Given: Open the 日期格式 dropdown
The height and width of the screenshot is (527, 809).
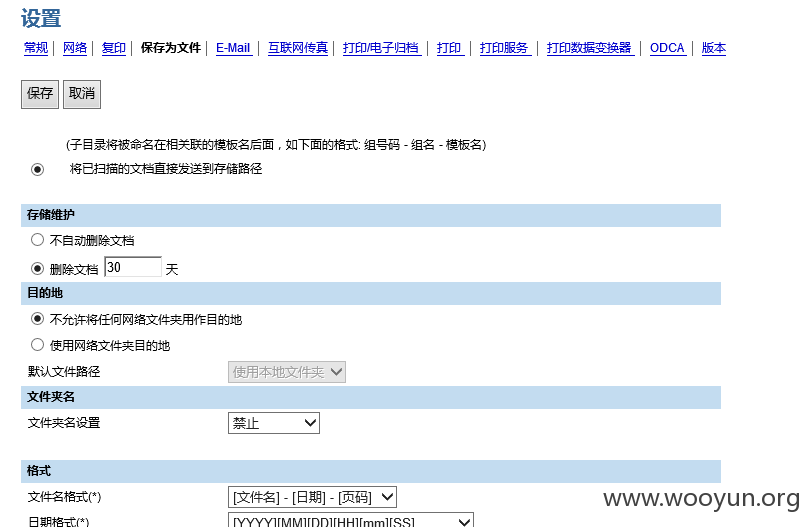Looking at the screenshot, I should click(351, 520).
